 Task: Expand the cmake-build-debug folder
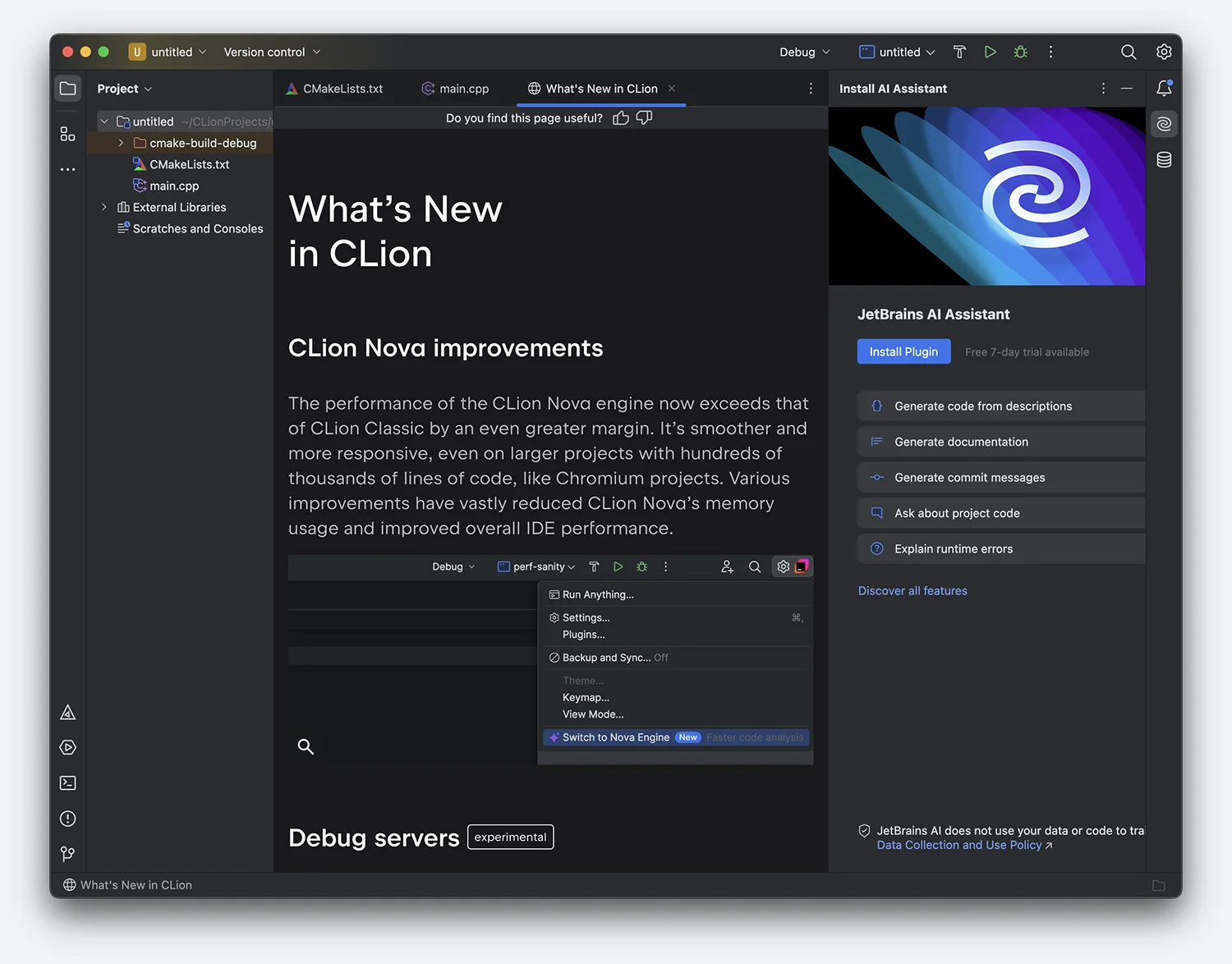[122, 143]
